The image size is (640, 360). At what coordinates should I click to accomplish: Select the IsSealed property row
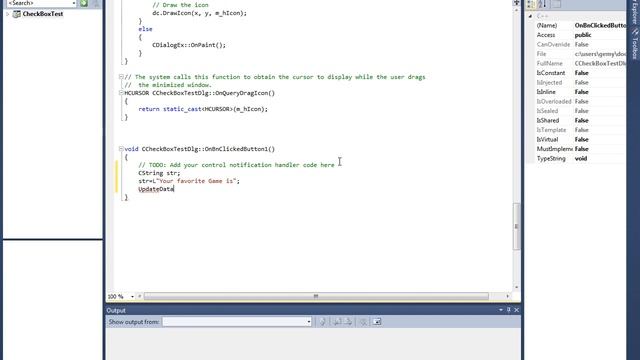(x=581, y=111)
